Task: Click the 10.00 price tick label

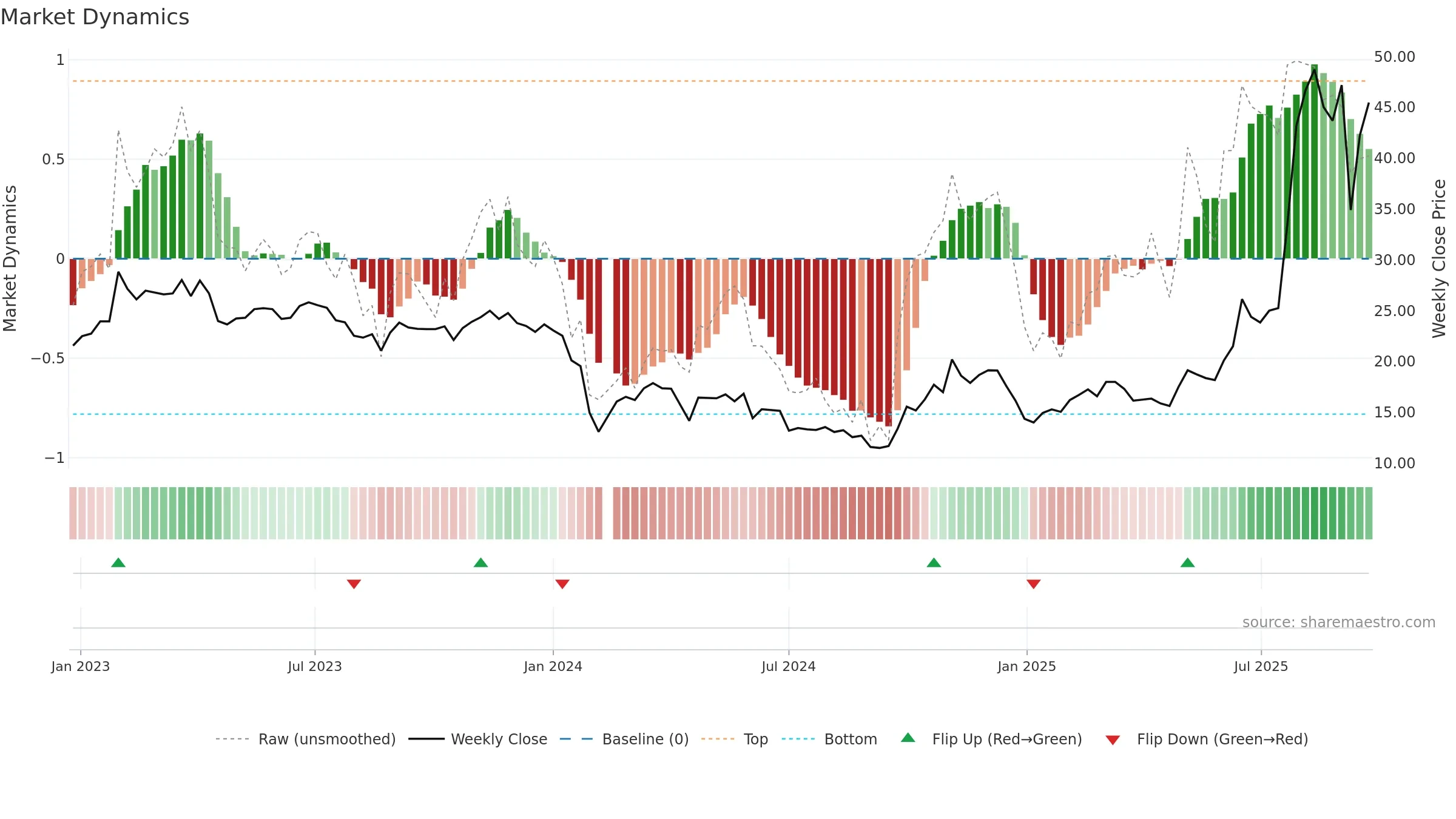Action: point(1395,463)
